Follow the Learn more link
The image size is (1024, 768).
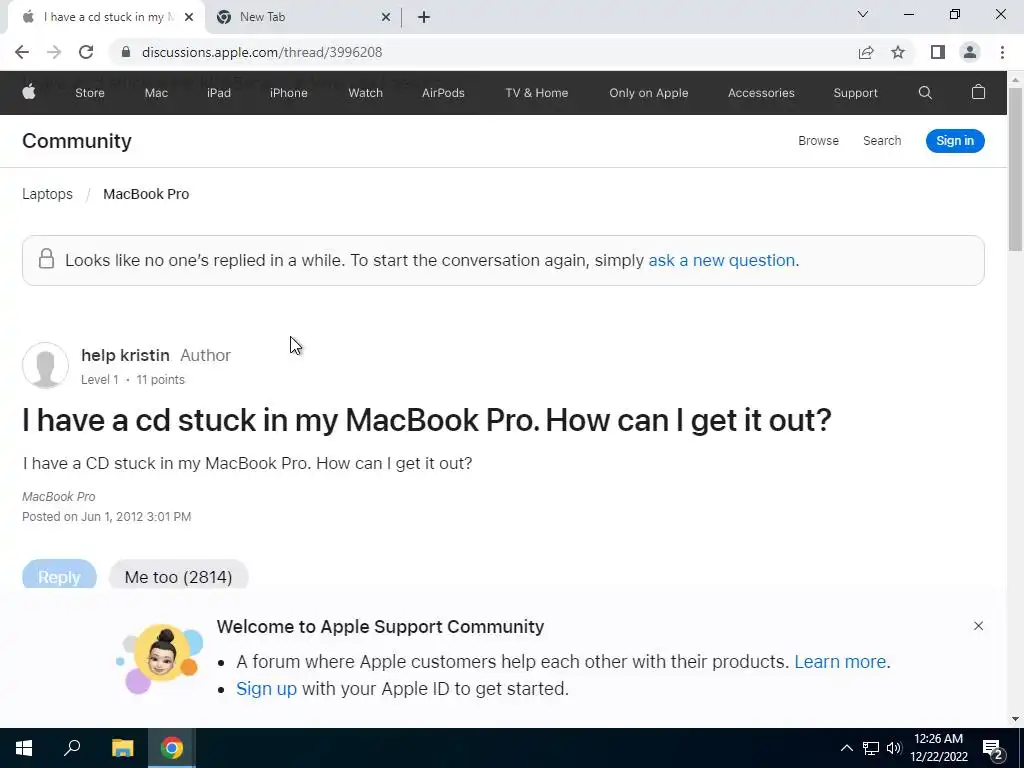[x=840, y=662]
